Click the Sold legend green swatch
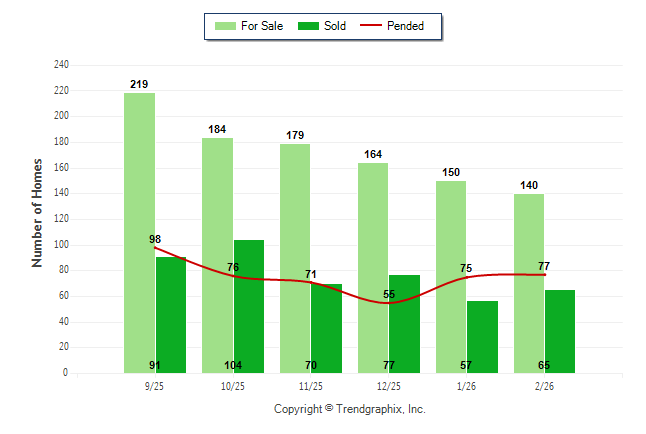 point(307,26)
